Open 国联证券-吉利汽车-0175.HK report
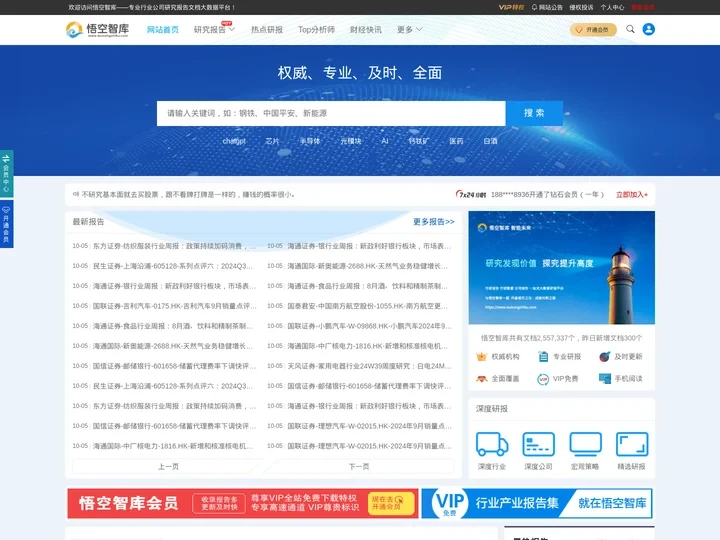 [x=174, y=306]
